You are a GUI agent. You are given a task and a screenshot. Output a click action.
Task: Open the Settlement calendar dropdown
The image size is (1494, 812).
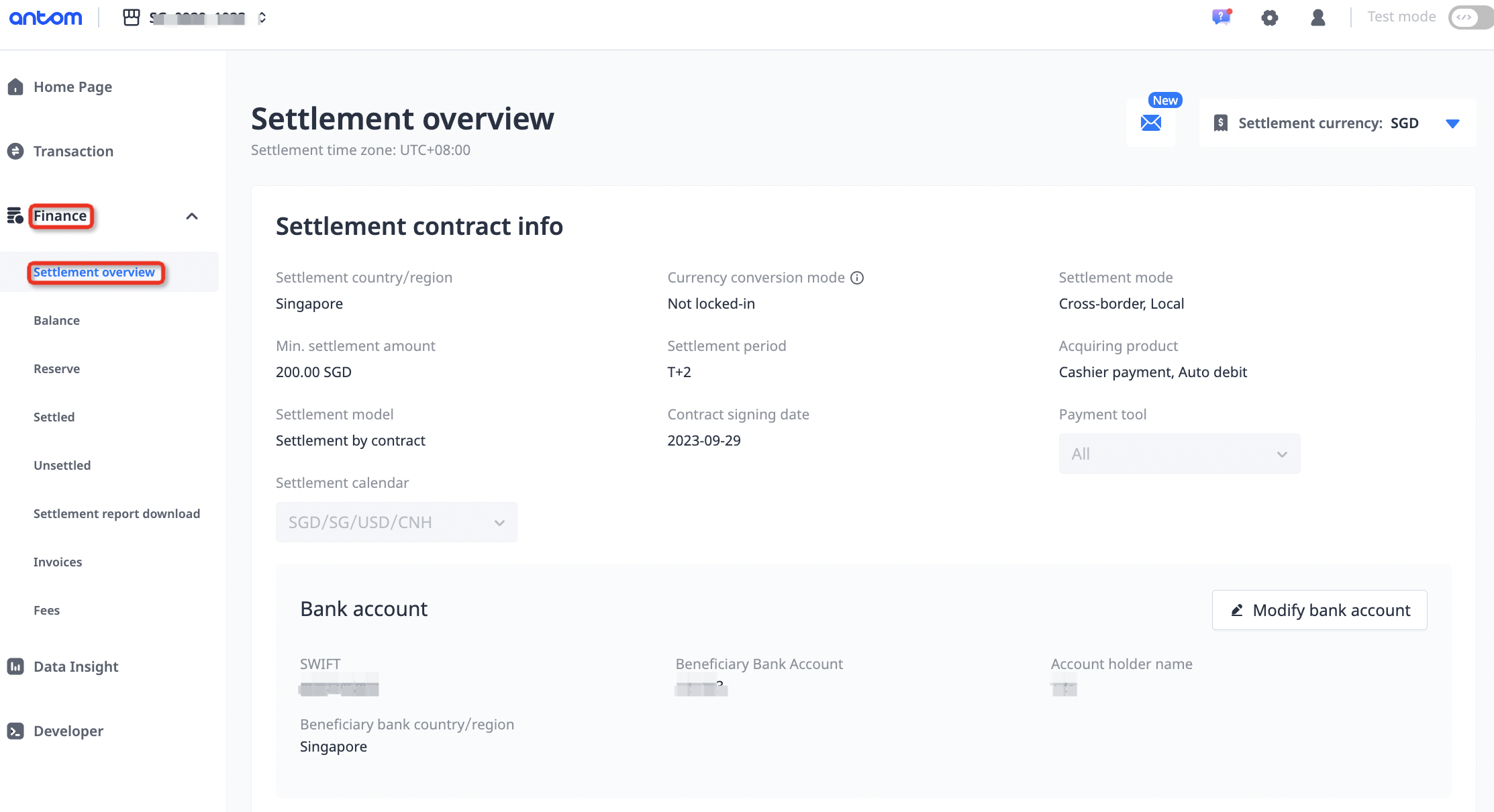[x=396, y=523]
